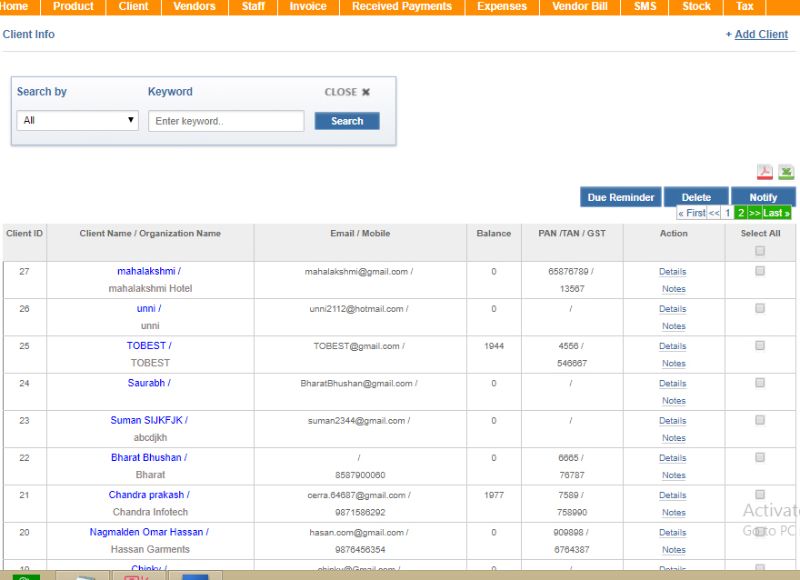
Task: Check the box for client mahalakshmi
Action: (x=760, y=271)
